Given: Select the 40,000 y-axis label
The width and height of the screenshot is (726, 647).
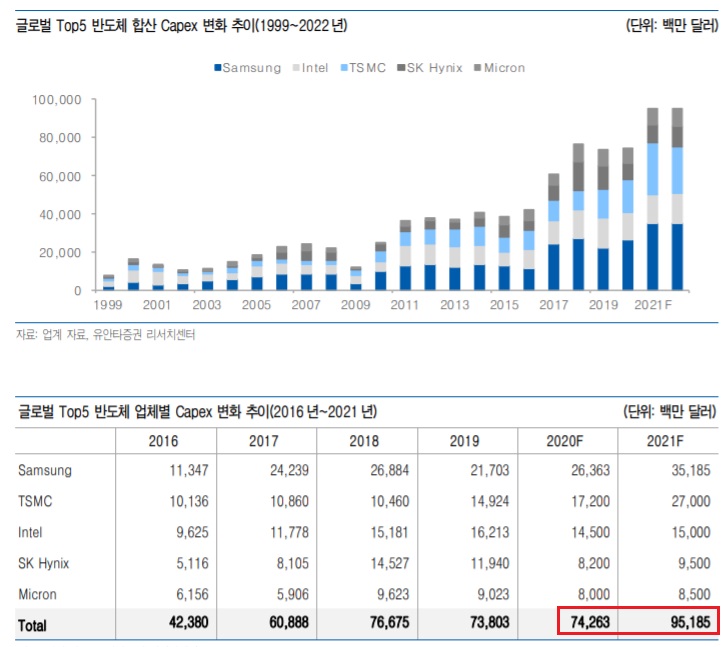Looking at the screenshot, I should tap(60, 214).
